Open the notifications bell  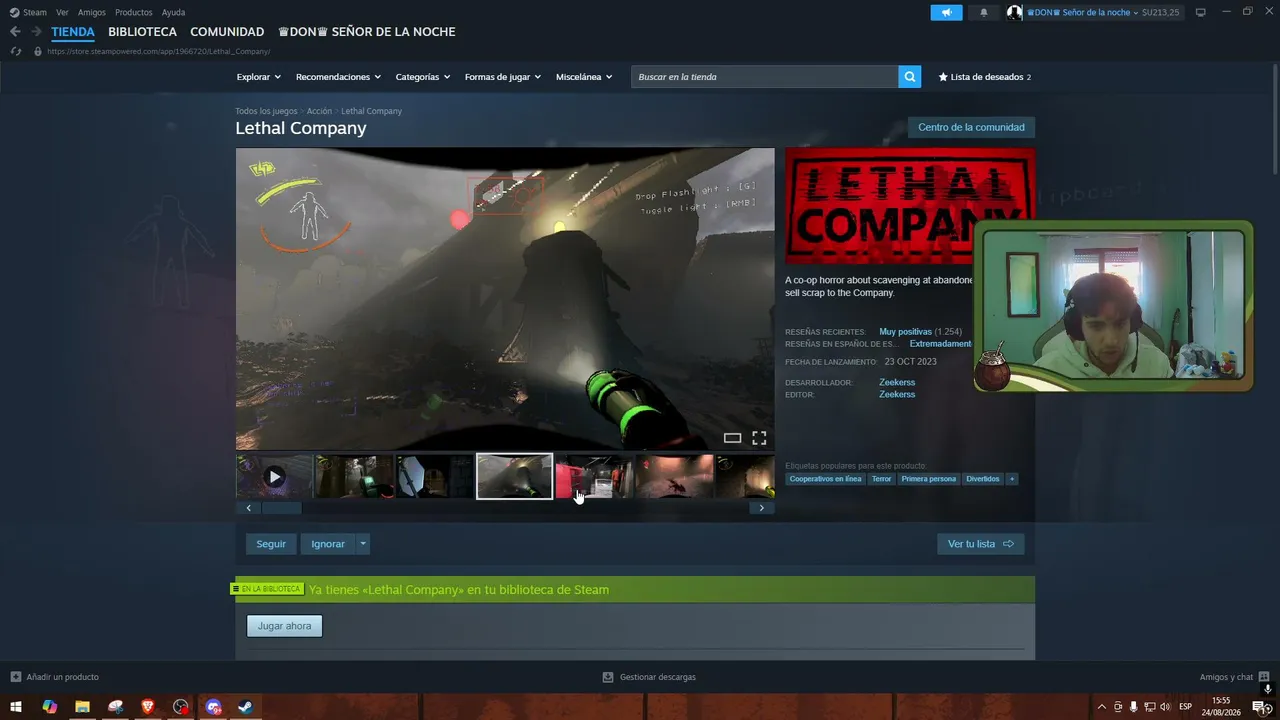pos(984,12)
